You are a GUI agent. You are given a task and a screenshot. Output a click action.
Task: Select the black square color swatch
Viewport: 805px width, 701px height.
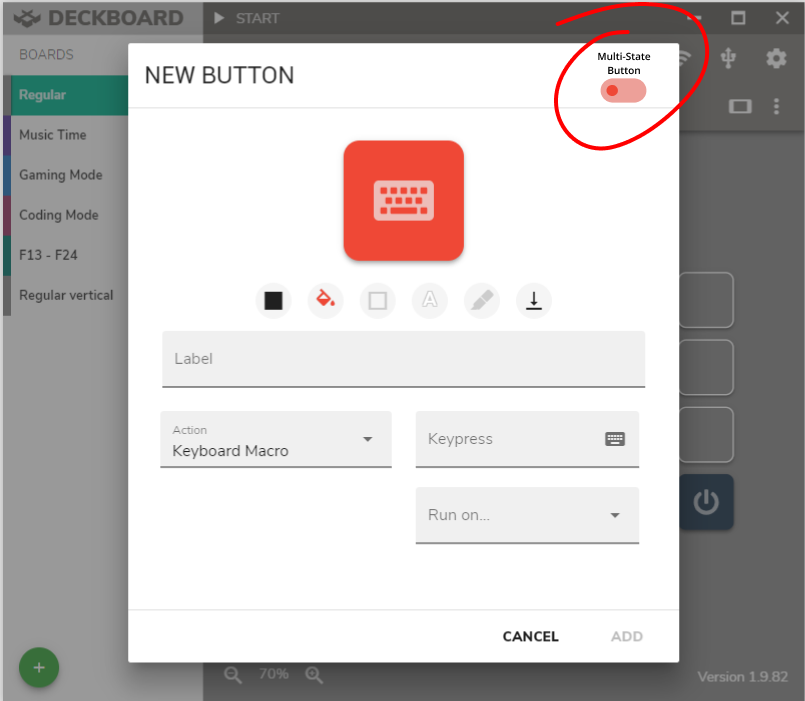[273, 301]
